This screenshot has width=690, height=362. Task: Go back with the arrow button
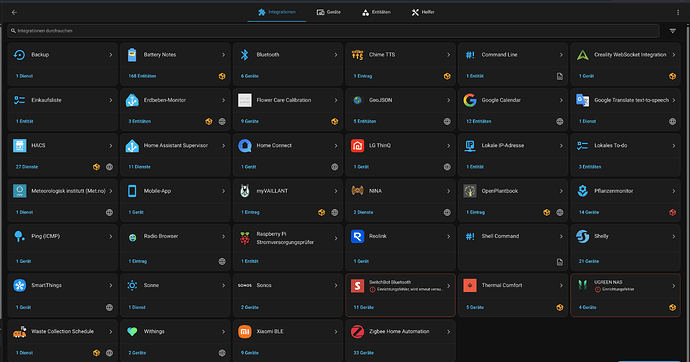point(14,12)
